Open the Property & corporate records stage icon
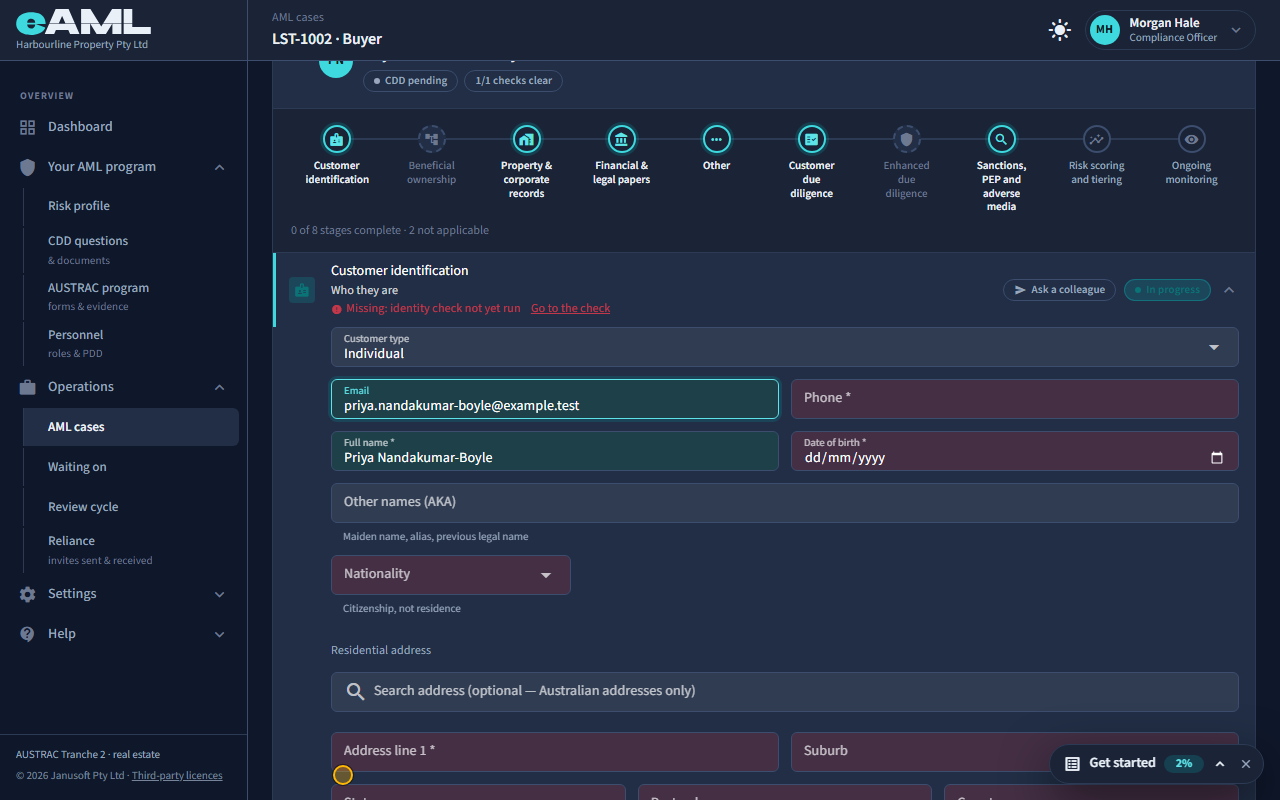The width and height of the screenshot is (1280, 800). [x=526, y=139]
